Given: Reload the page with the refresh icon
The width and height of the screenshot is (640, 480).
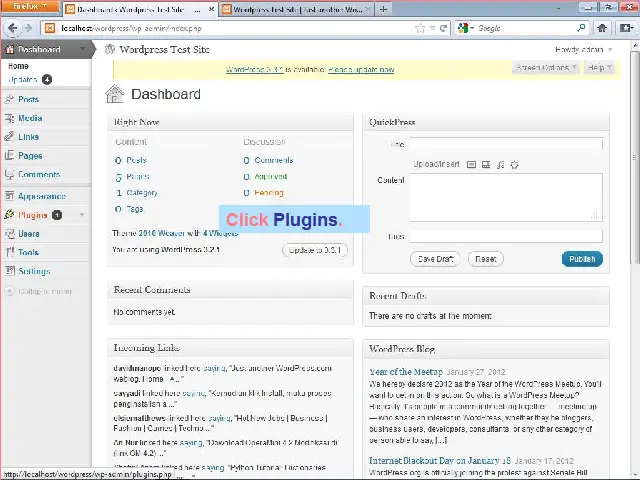Looking at the screenshot, I should 443,28.
